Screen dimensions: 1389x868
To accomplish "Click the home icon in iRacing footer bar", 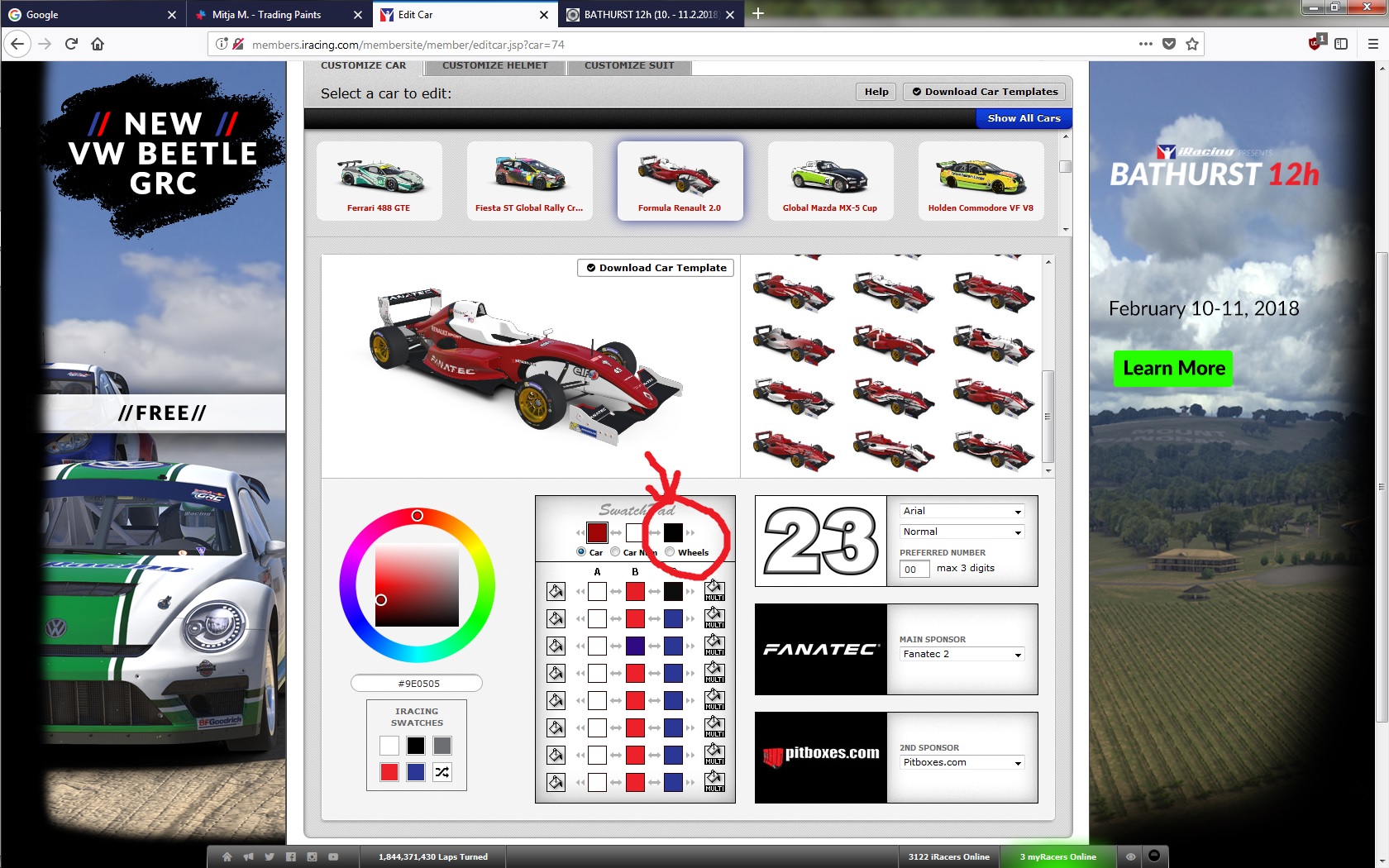I will pos(227,857).
